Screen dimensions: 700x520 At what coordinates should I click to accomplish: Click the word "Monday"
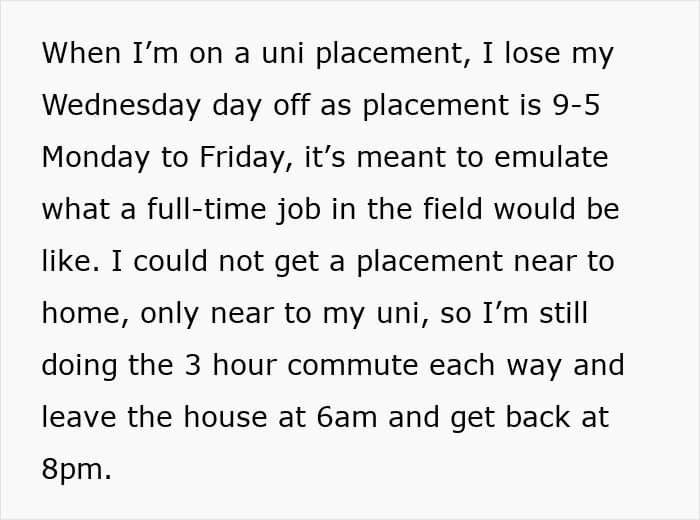[x=95, y=158]
